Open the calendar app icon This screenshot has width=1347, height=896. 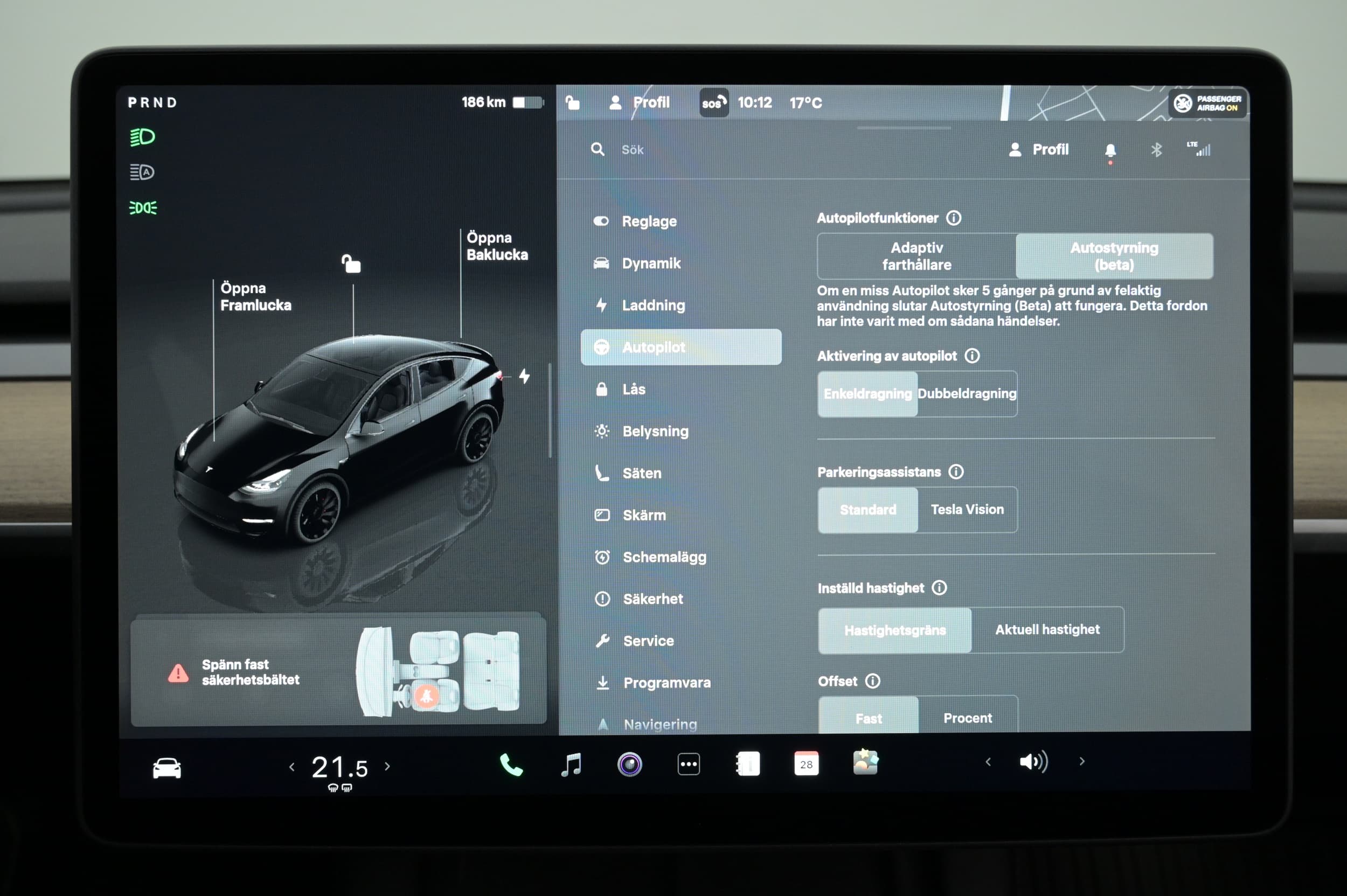point(806,764)
